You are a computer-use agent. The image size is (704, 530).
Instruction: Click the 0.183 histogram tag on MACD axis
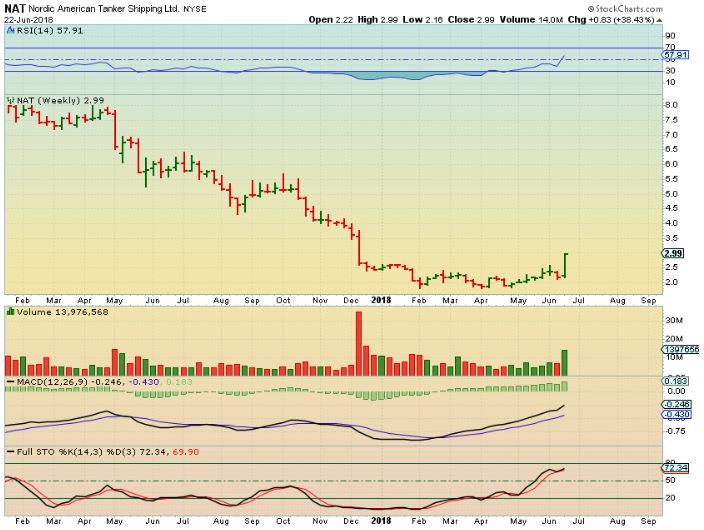click(675, 381)
